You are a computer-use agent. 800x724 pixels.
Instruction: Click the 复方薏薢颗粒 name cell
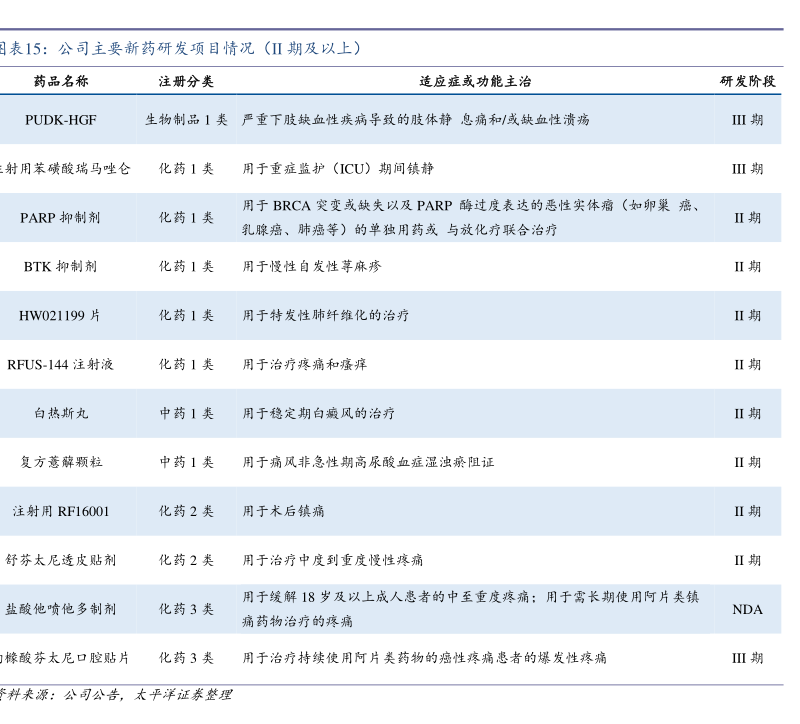(61, 462)
